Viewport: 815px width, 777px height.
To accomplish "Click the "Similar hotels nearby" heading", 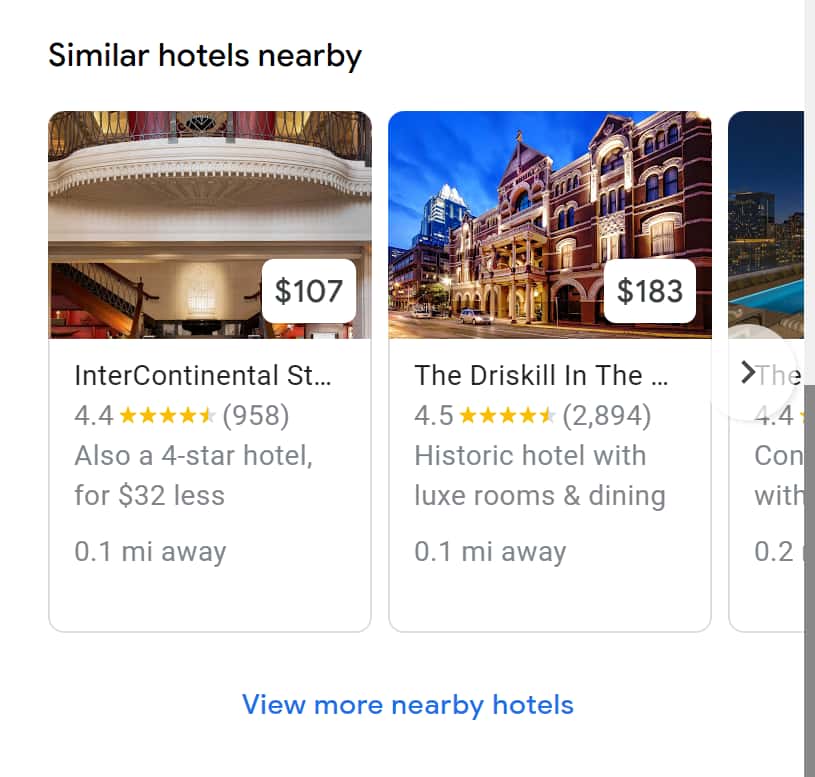I will [x=205, y=55].
